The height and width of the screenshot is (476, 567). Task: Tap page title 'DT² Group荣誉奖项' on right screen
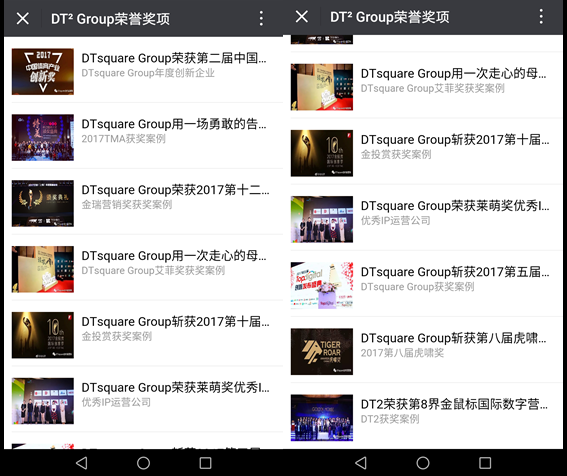pyautogui.click(x=389, y=17)
